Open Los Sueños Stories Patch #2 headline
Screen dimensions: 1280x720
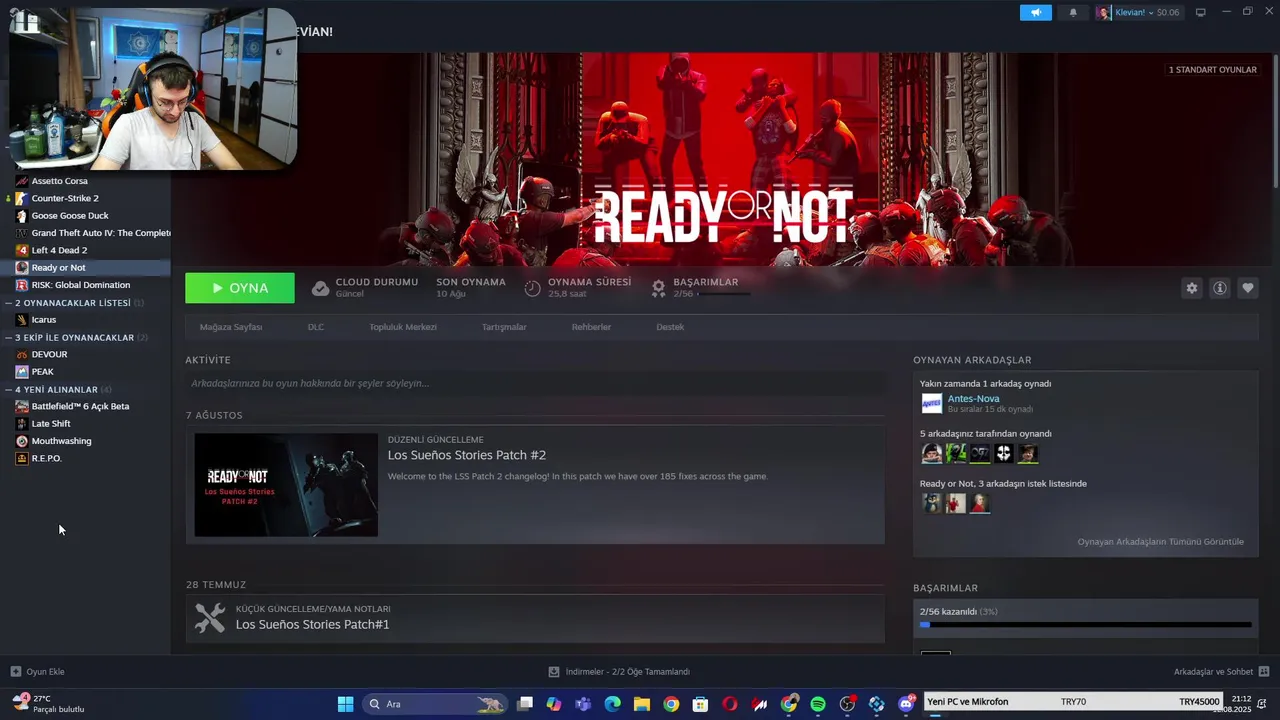tap(467, 455)
